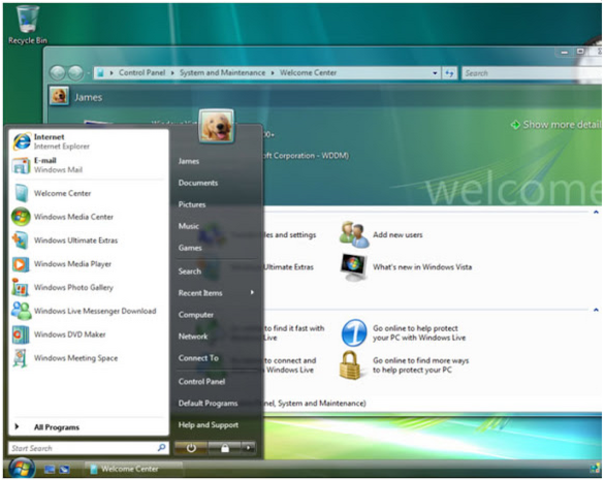Click James user picture in Welcome Center header

(x=59, y=96)
